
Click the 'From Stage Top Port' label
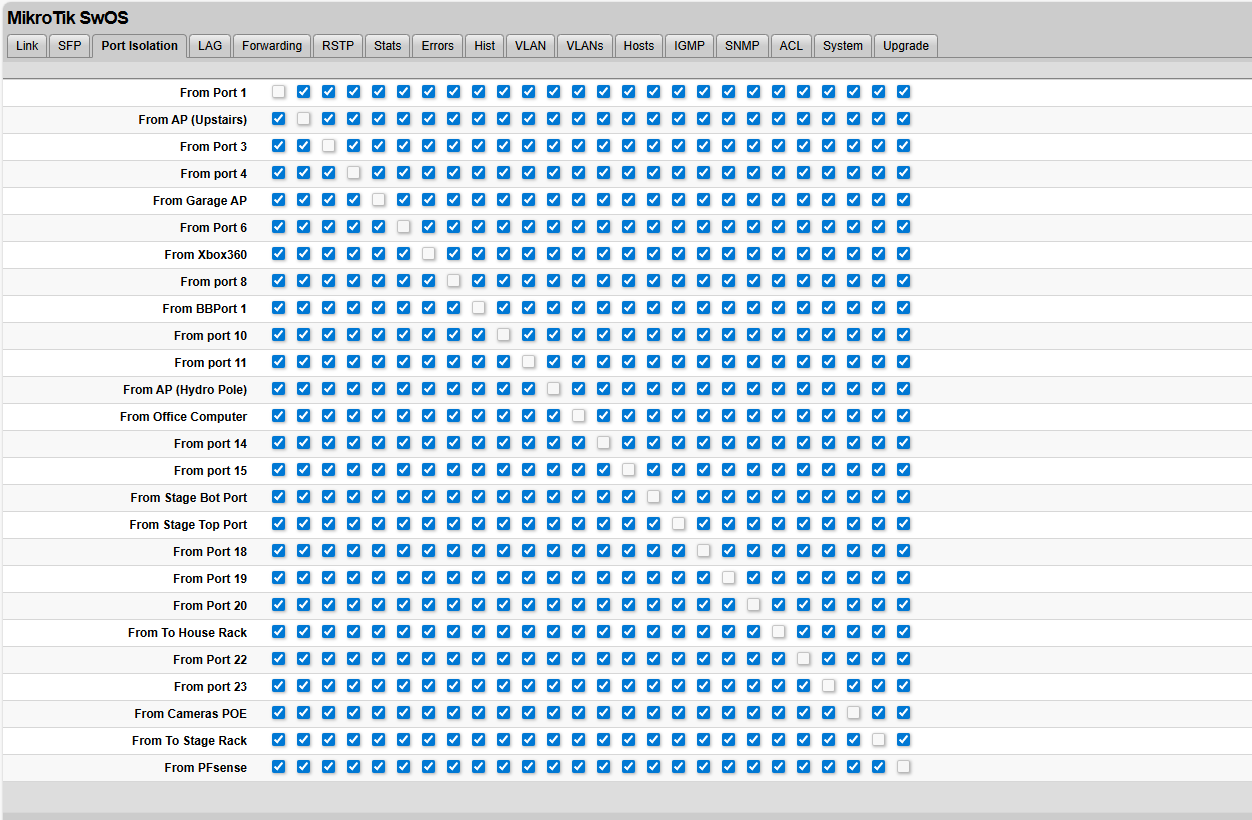tap(188, 525)
